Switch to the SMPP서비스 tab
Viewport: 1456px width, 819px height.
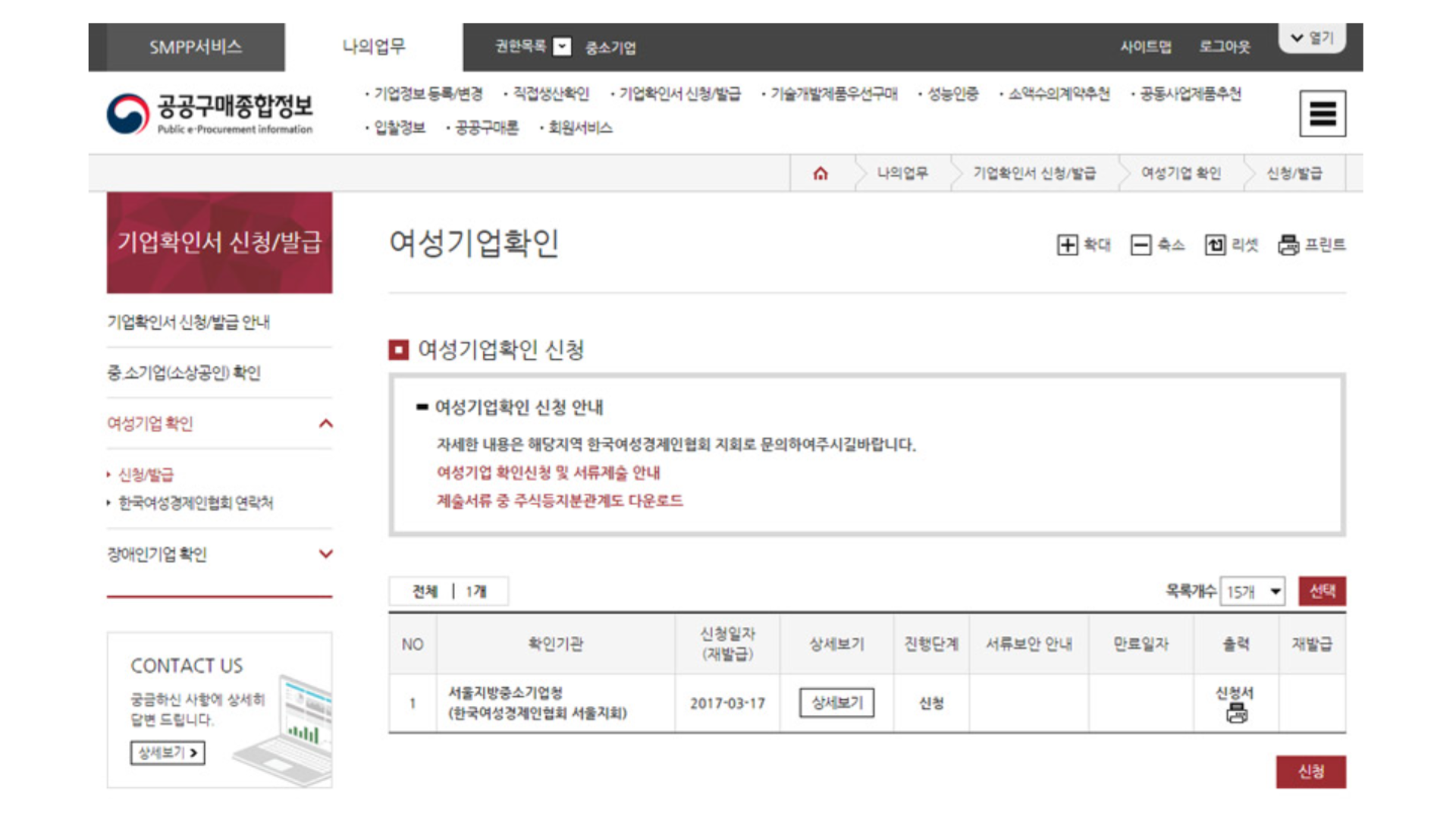click(x=195, y=47)
